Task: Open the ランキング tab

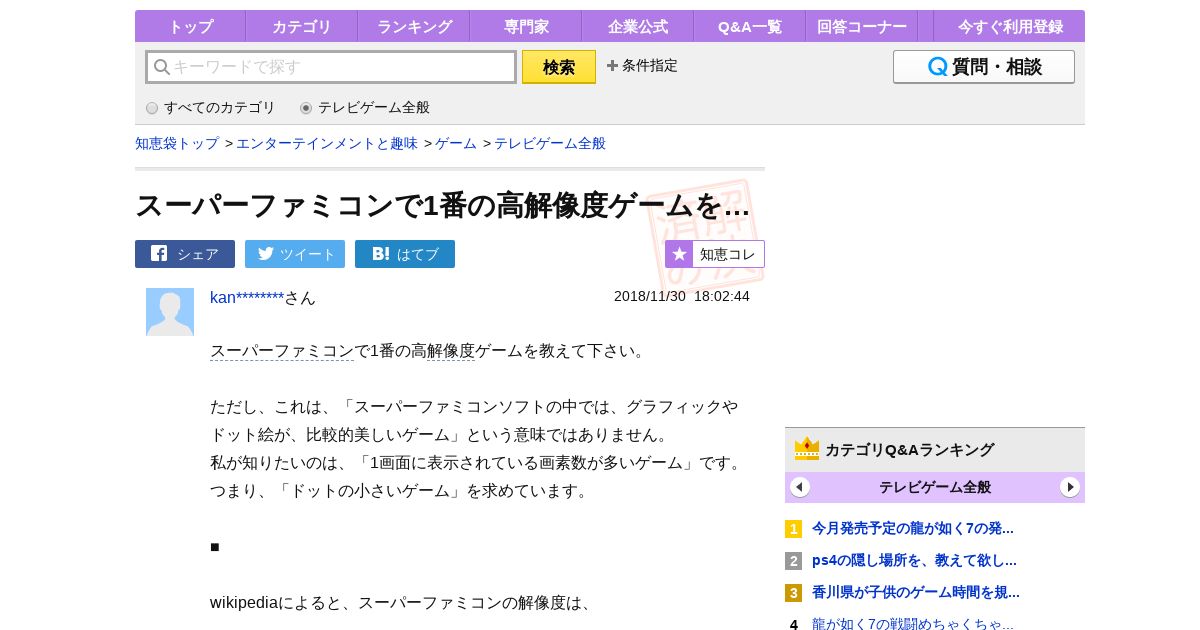Action: coord(414,26)
